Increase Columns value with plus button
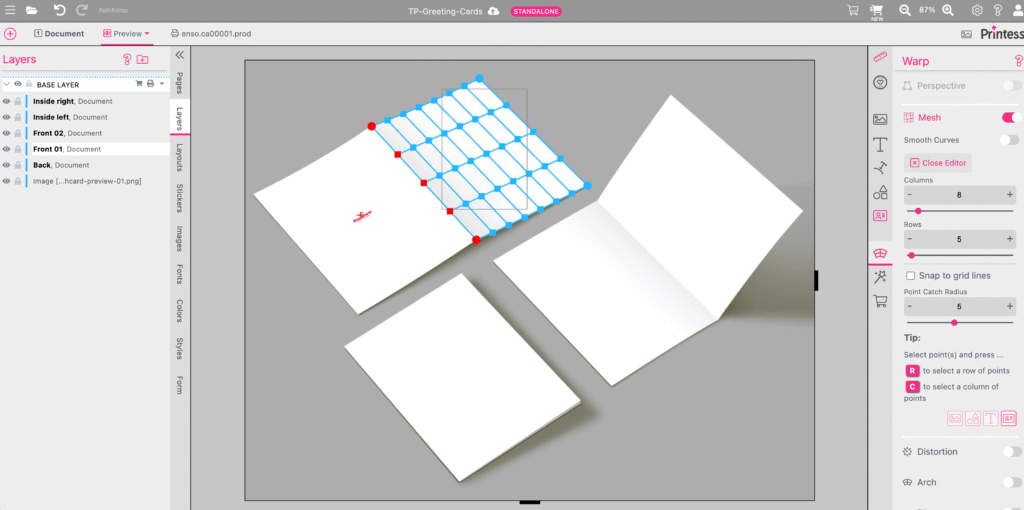Viewport: 1024px width, 510px height. point(1009,195)
